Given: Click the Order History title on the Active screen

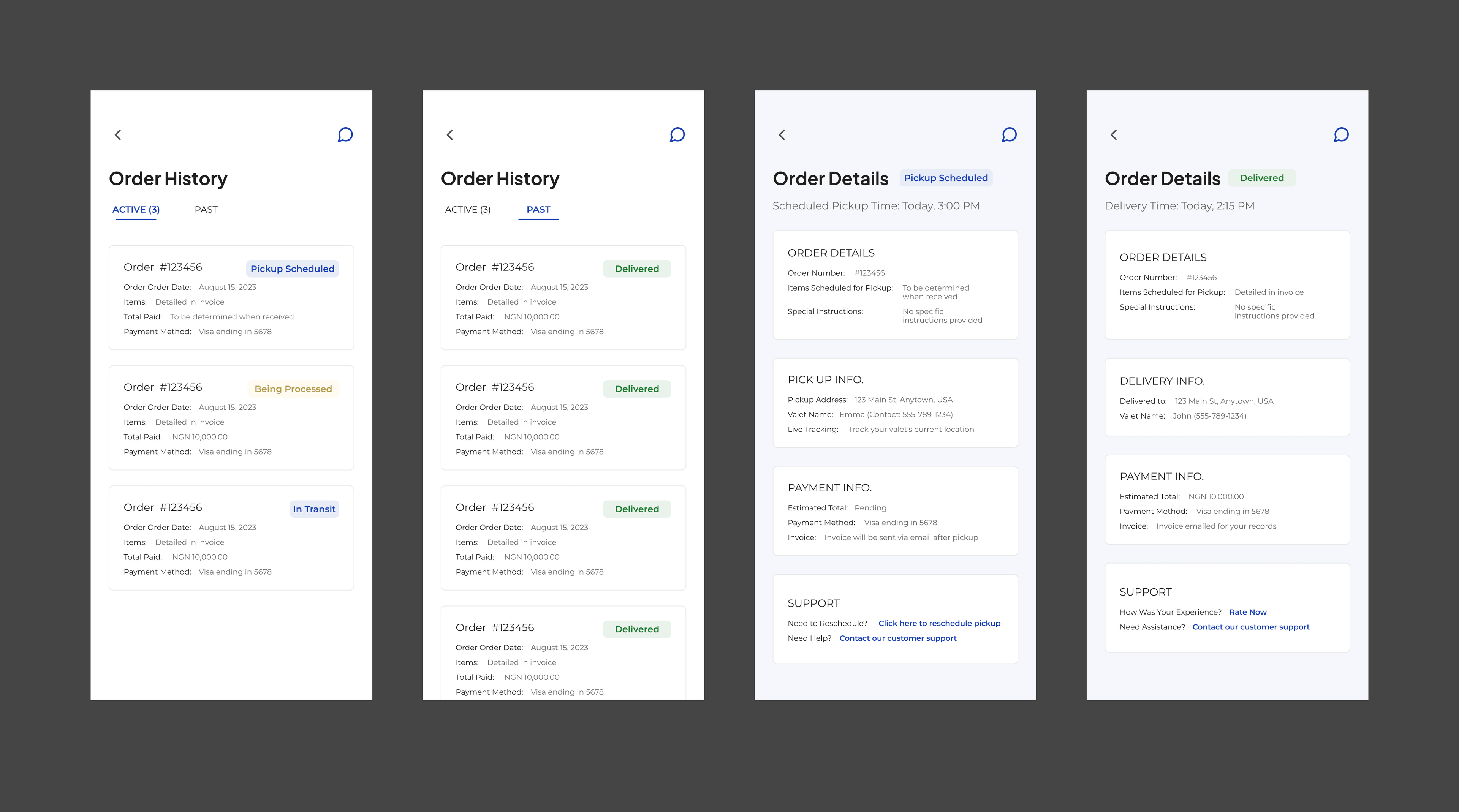Looking at the screenshot, I should pos(168,179).
